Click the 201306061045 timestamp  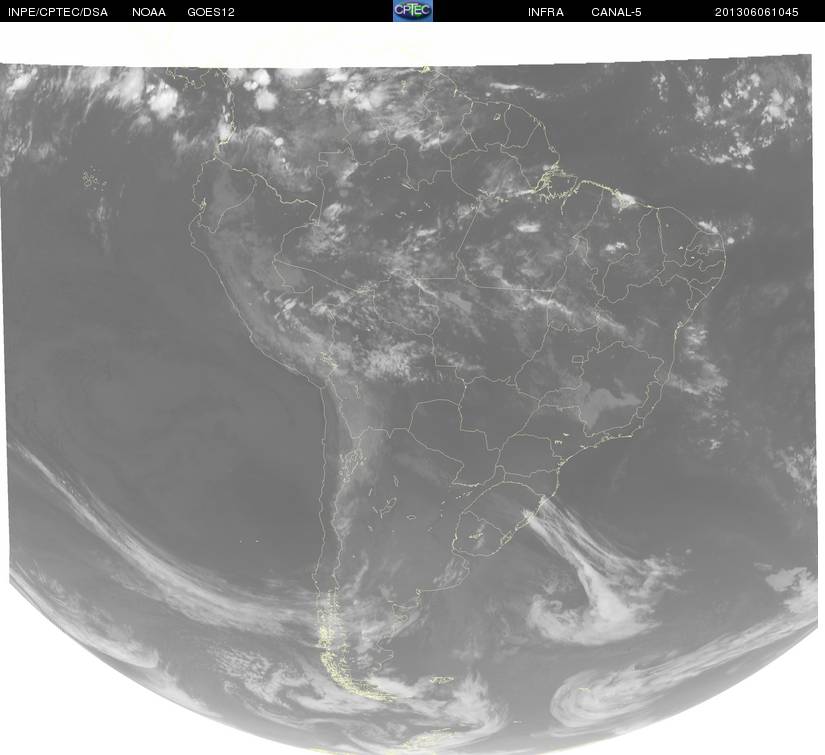click(x=757, y=12)
